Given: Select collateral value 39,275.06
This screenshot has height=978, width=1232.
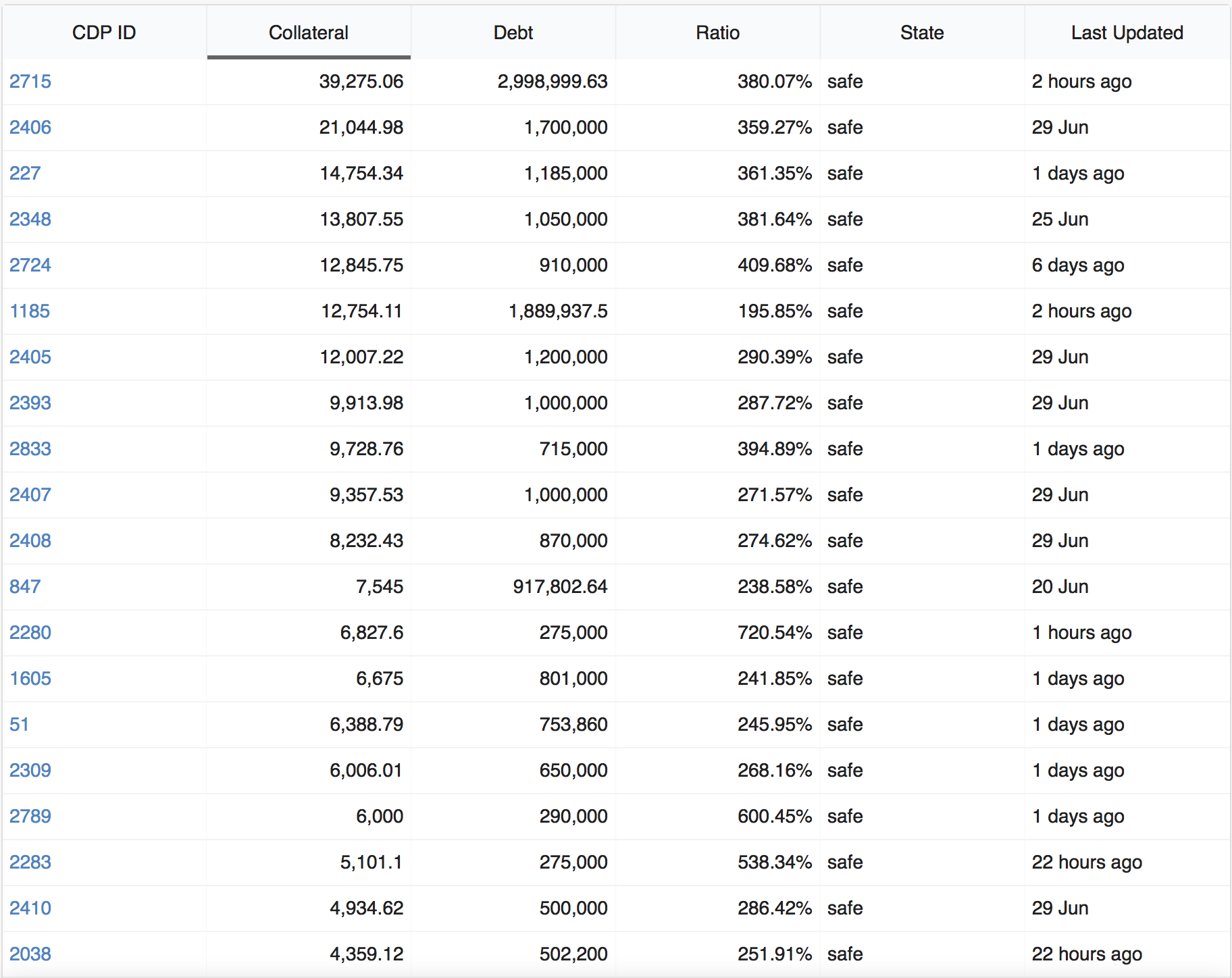Looking at the screenshot, I should point(361,81).
